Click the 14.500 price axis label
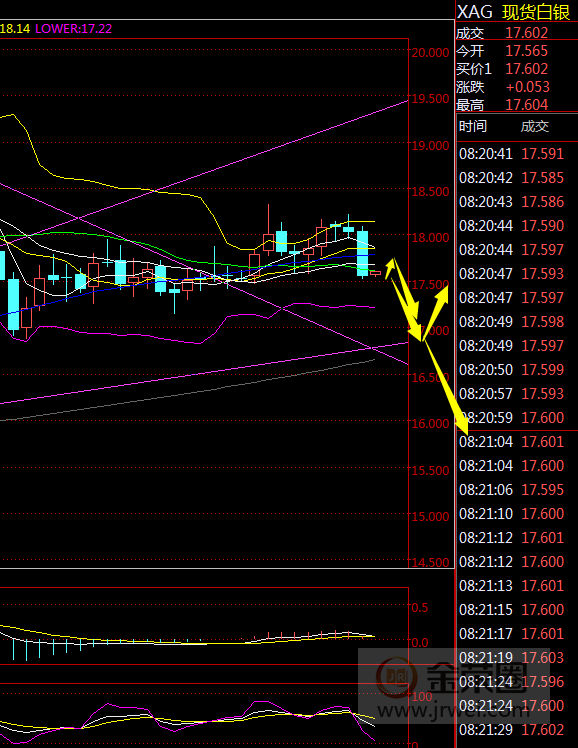The width and height of the screenshot is (578, 748). pyautogui.click(x=430, y=563)
